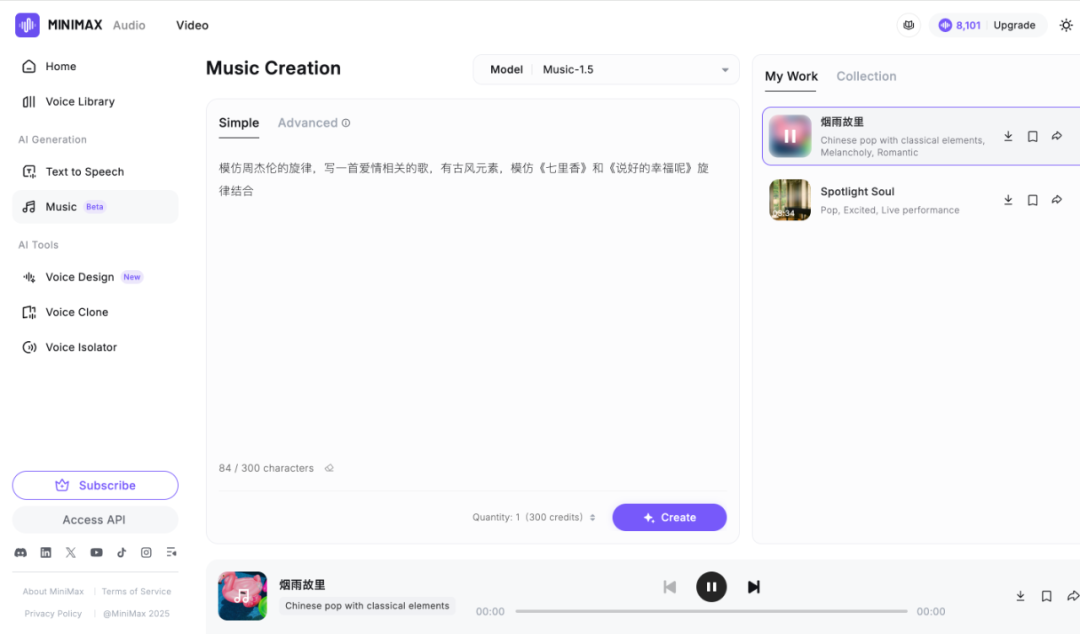
Task: Open the YouTube social link icon
Action: click(x=96, y=553)
